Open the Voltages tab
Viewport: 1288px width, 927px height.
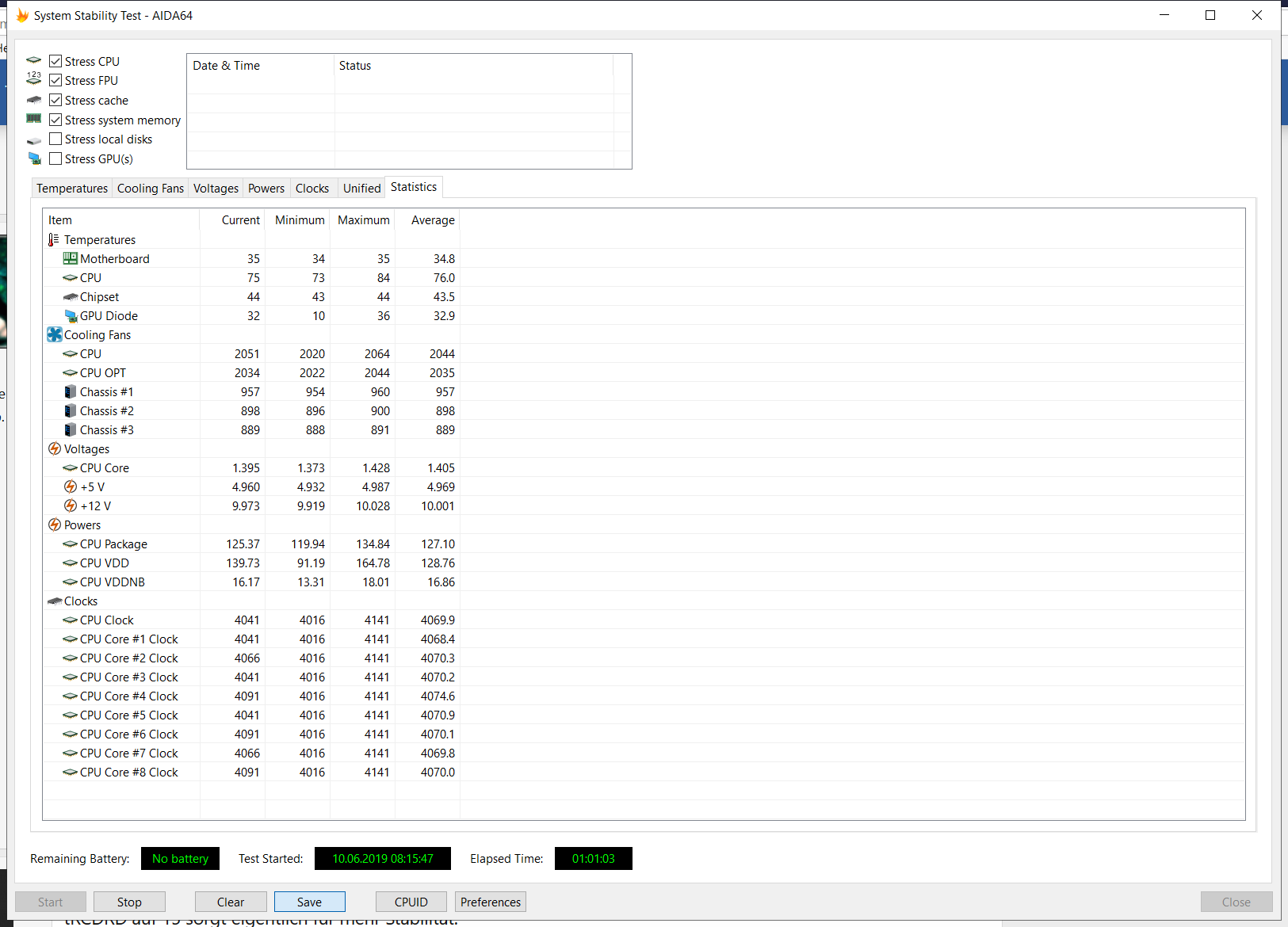pyautogui.click(x=216, y=188)
